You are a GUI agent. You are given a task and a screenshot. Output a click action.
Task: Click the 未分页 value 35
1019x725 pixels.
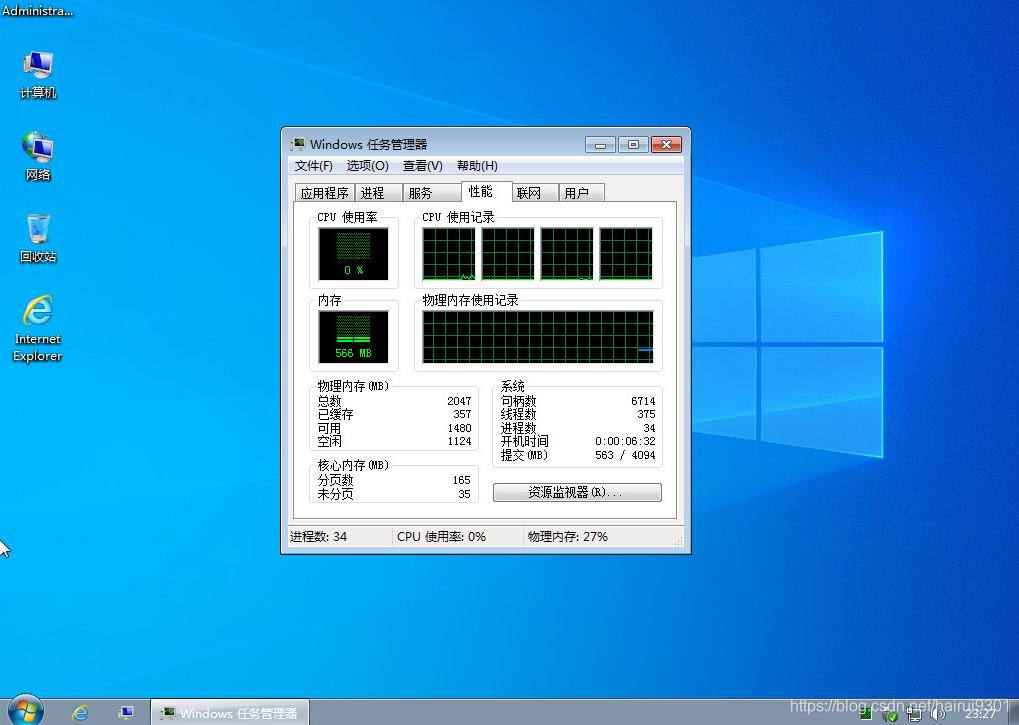click(x=464, y=494)
